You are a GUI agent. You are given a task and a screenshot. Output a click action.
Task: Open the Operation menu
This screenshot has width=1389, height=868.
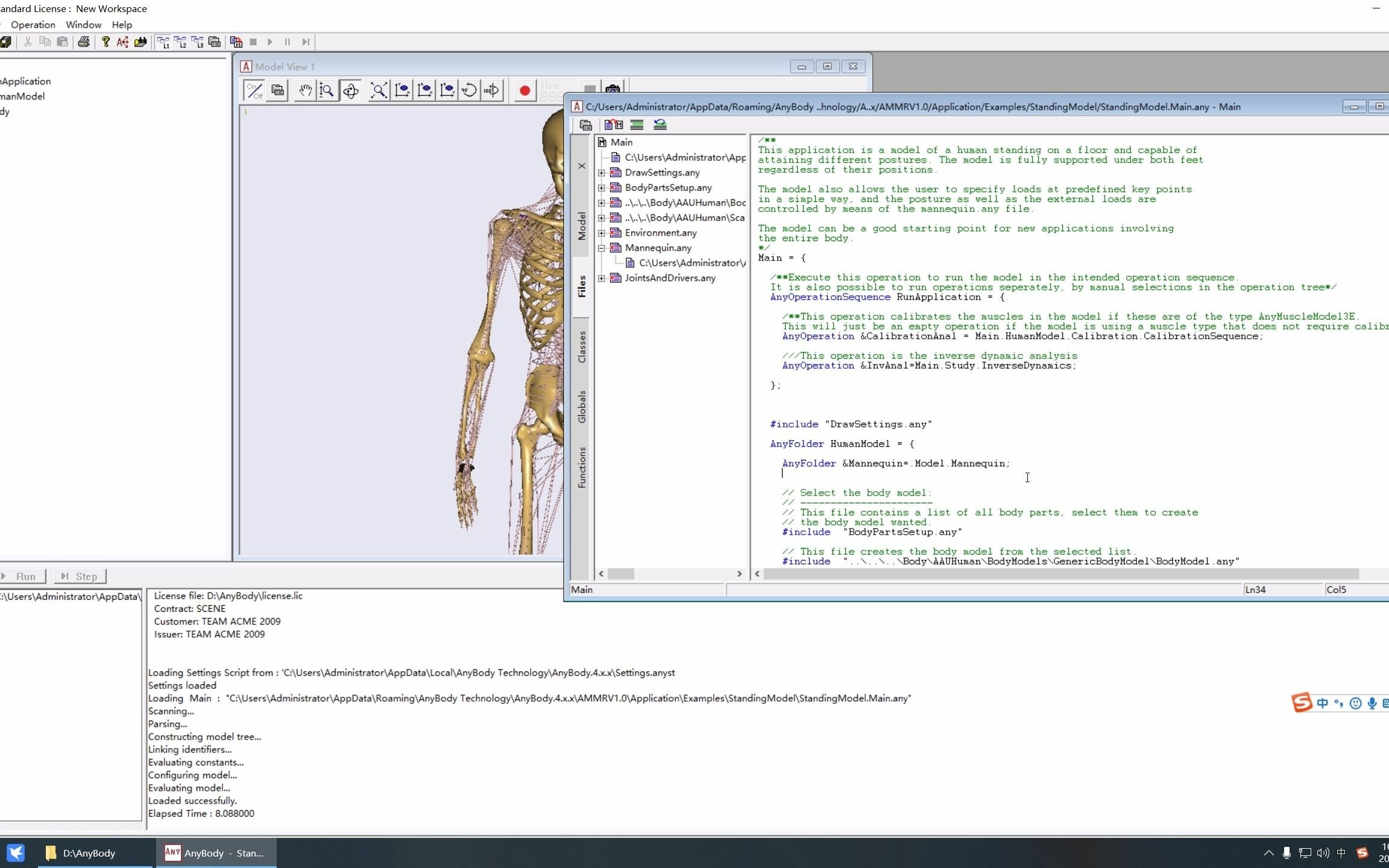pos(33,25)
